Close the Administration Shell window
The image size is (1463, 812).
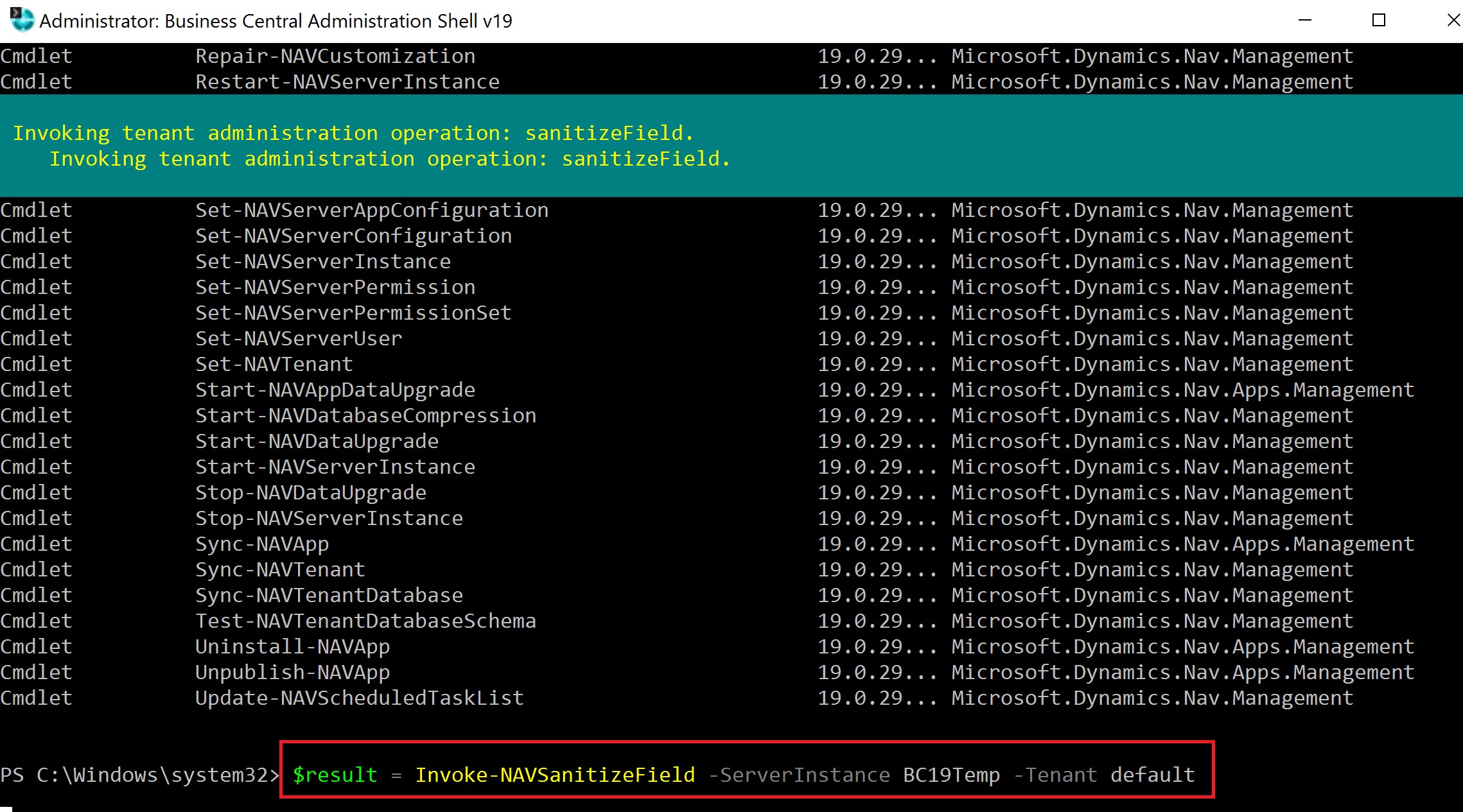pyautogui.click(x=1453, y=20)
